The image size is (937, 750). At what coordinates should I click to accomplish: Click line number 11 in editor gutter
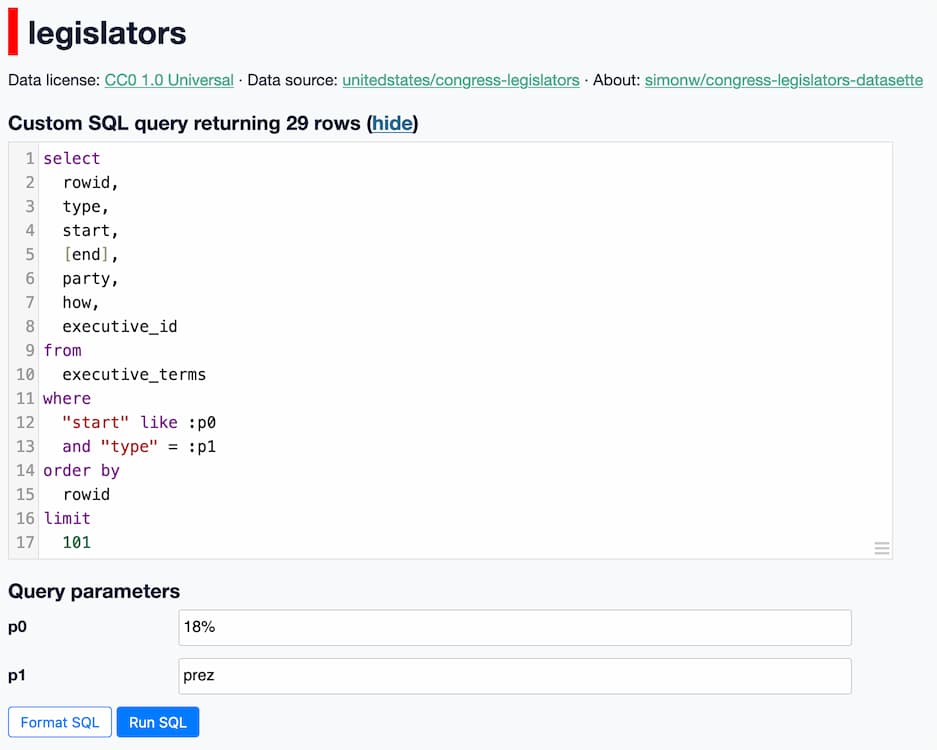click(x=24, y=398)
